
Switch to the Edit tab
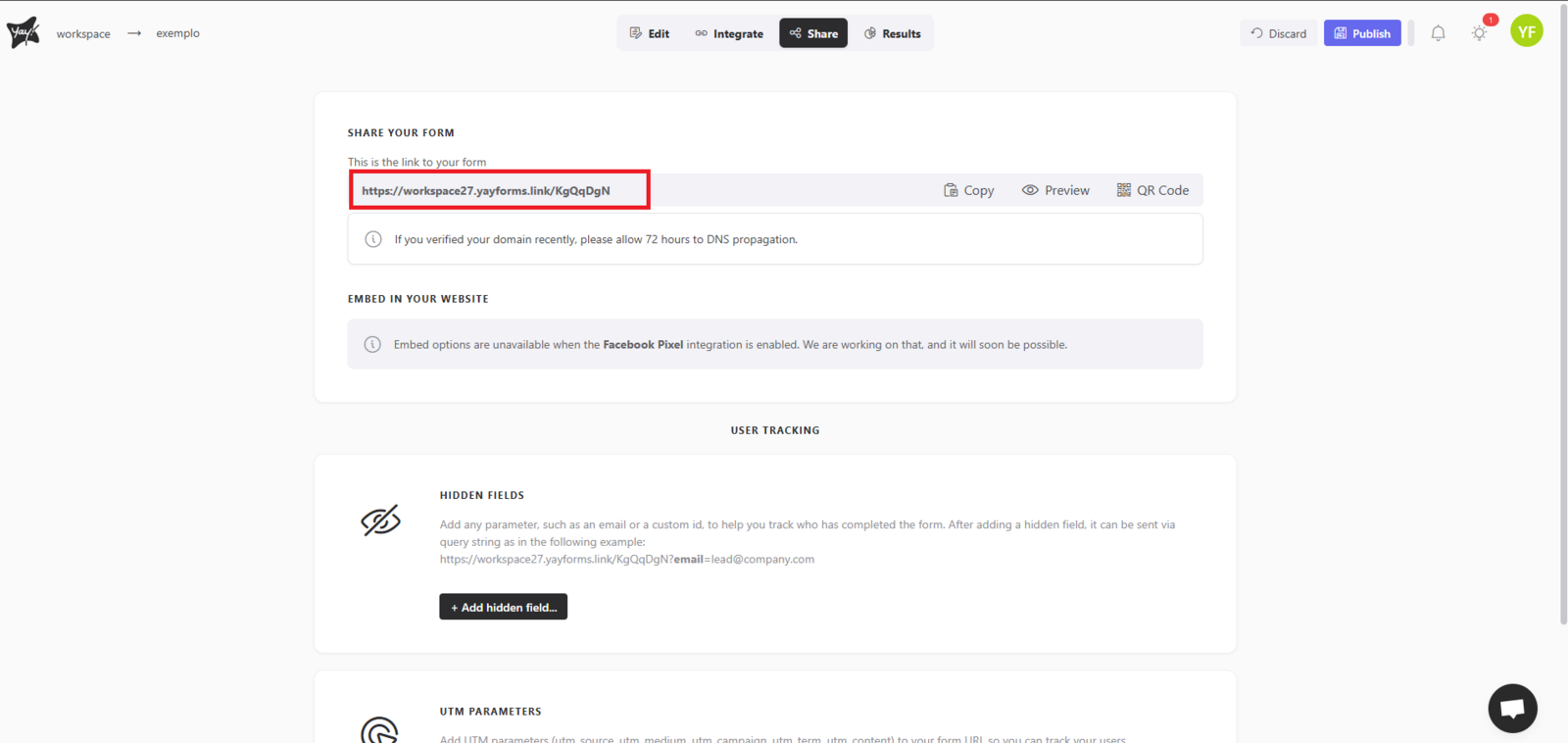pos(650,33)
